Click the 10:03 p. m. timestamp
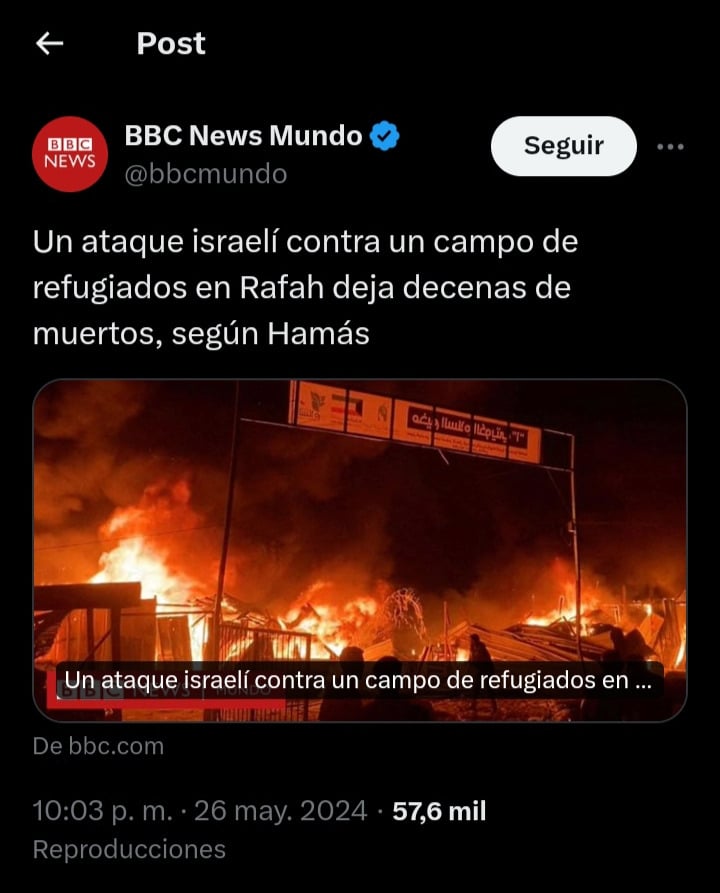Image resolution: width=720 pixels, height=893 pixels. coord(103,811)
